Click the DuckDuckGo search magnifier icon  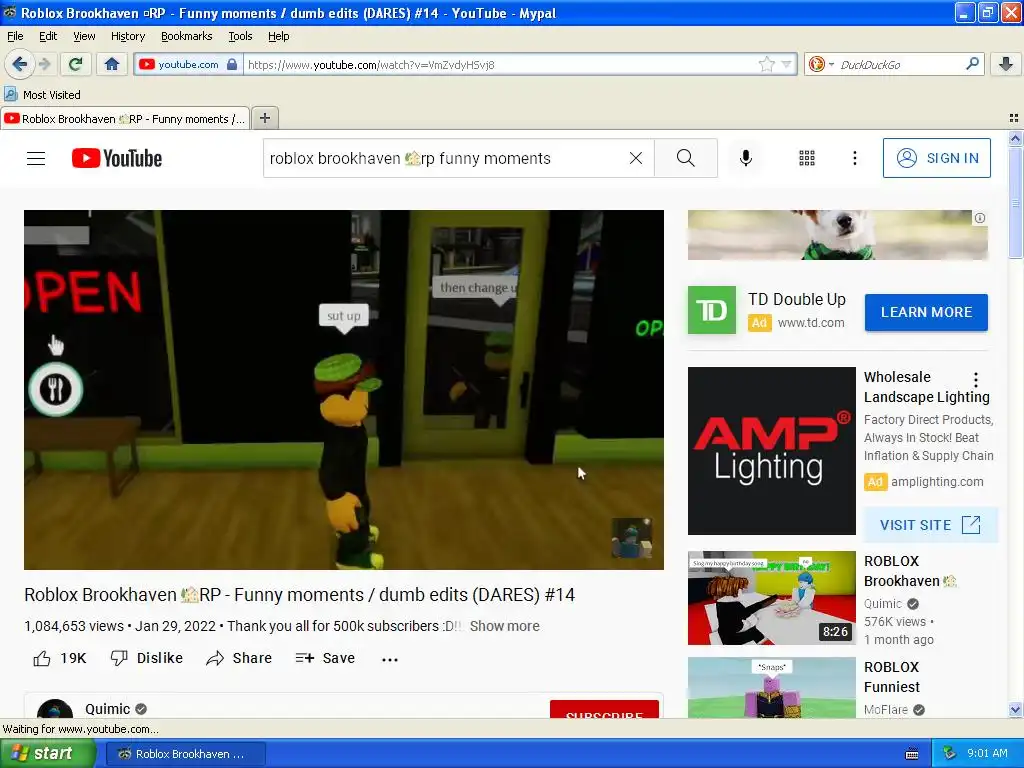(972, 64)
